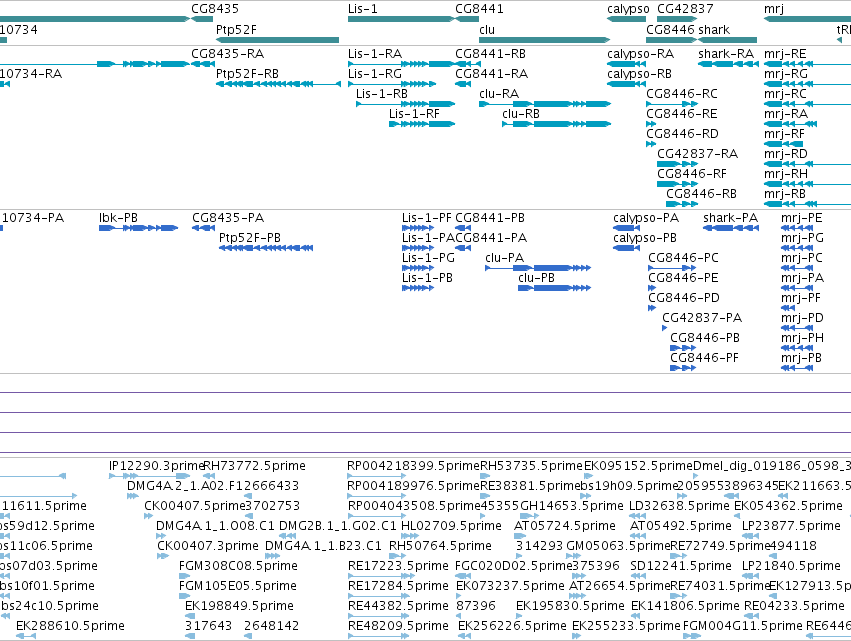
Task: Select EST SD12241.5prime
Action: (x=681, y=567)
